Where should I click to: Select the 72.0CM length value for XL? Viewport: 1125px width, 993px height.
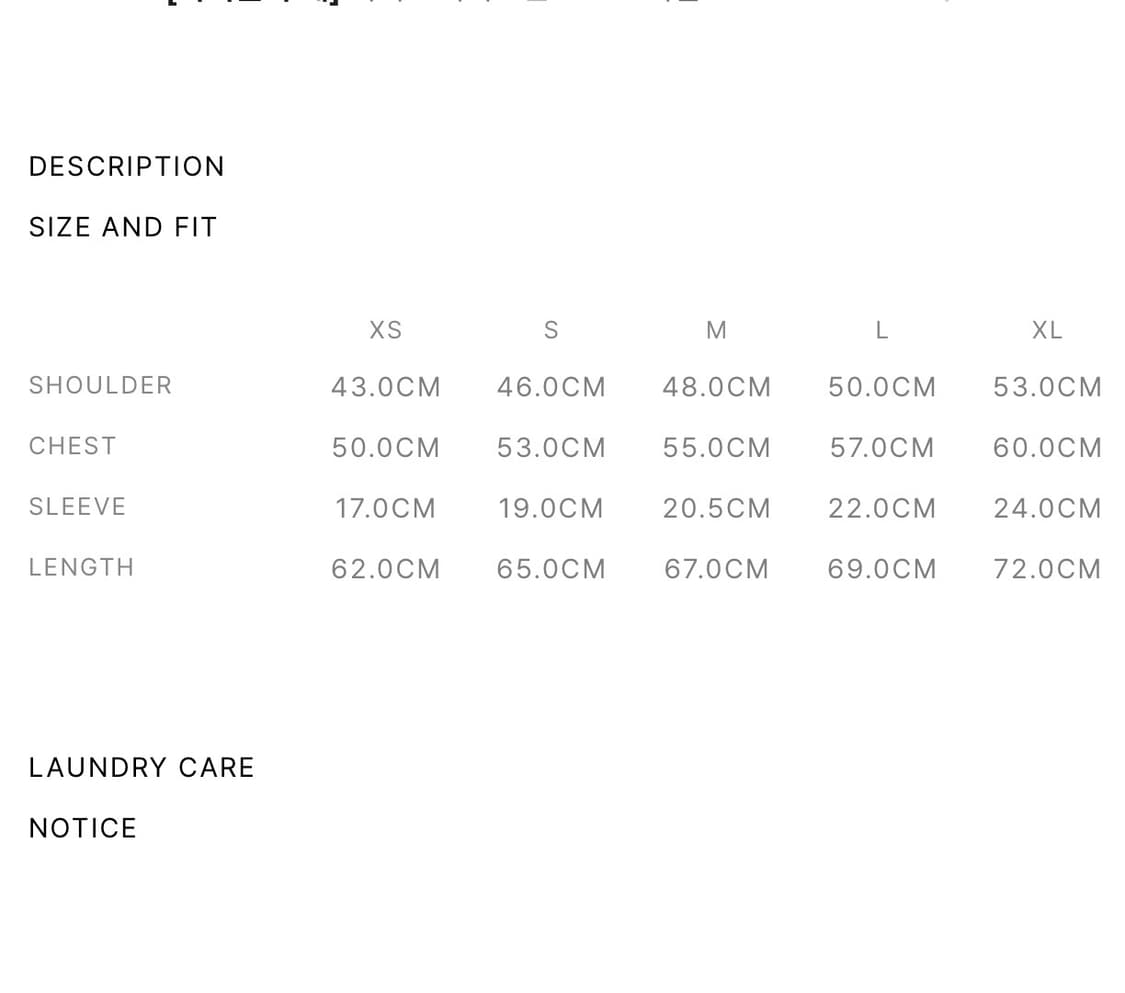click(1047, 569)
